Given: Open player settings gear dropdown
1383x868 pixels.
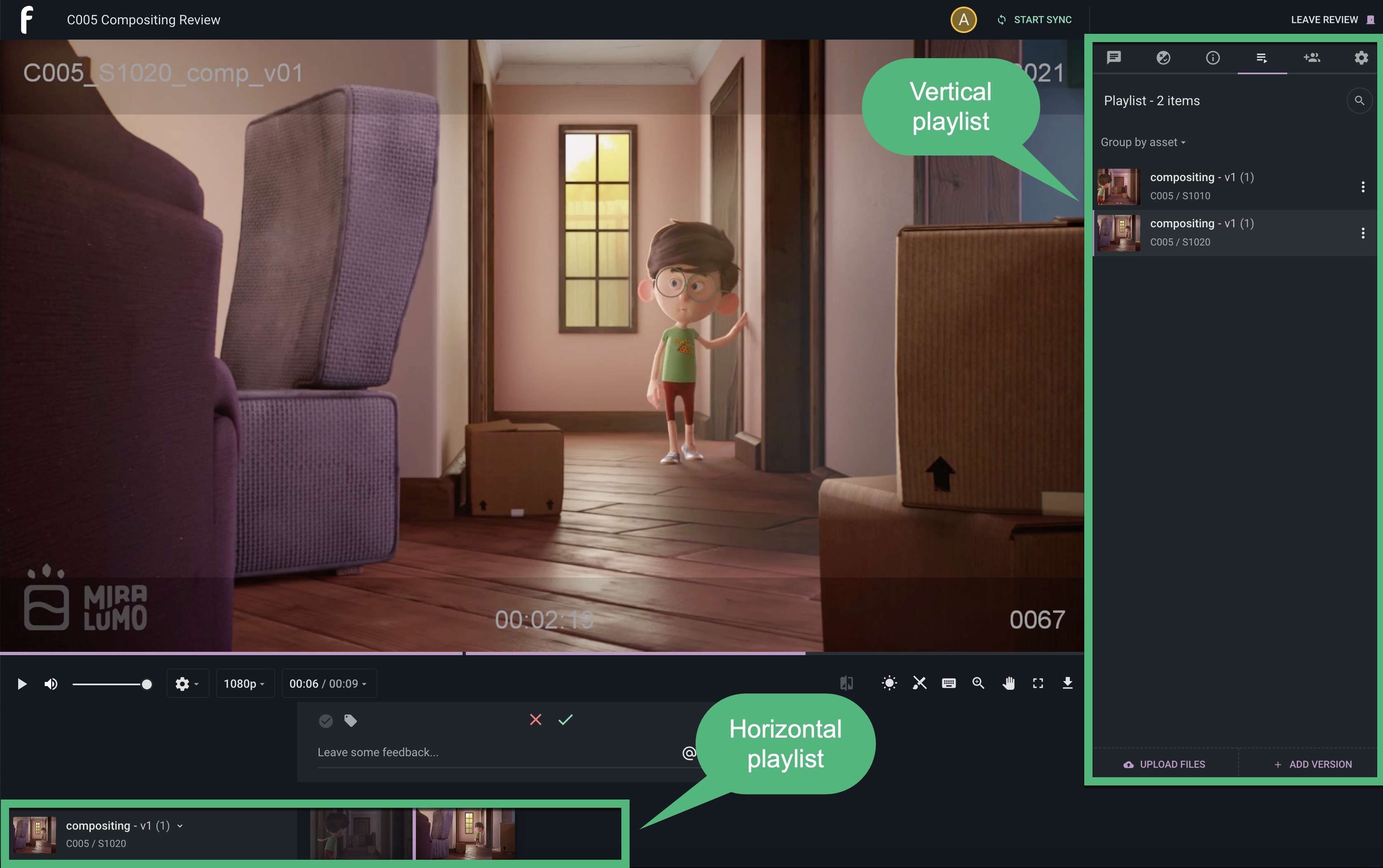Looking at the screenshot, I should [187, 684].
